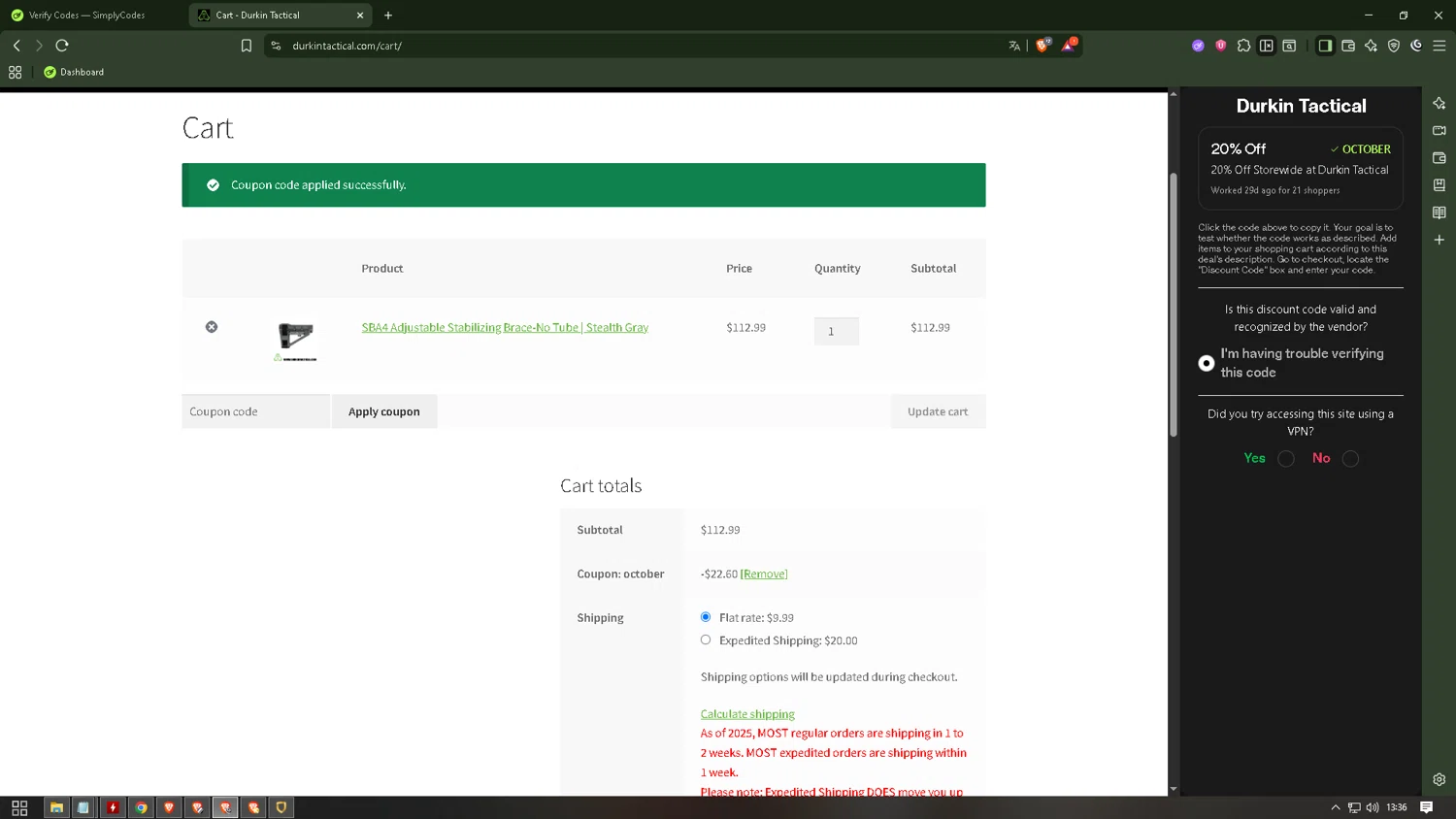Choose No for VPN question
This screenshot has height=819, width=1456.
[x=1350, y=459]
